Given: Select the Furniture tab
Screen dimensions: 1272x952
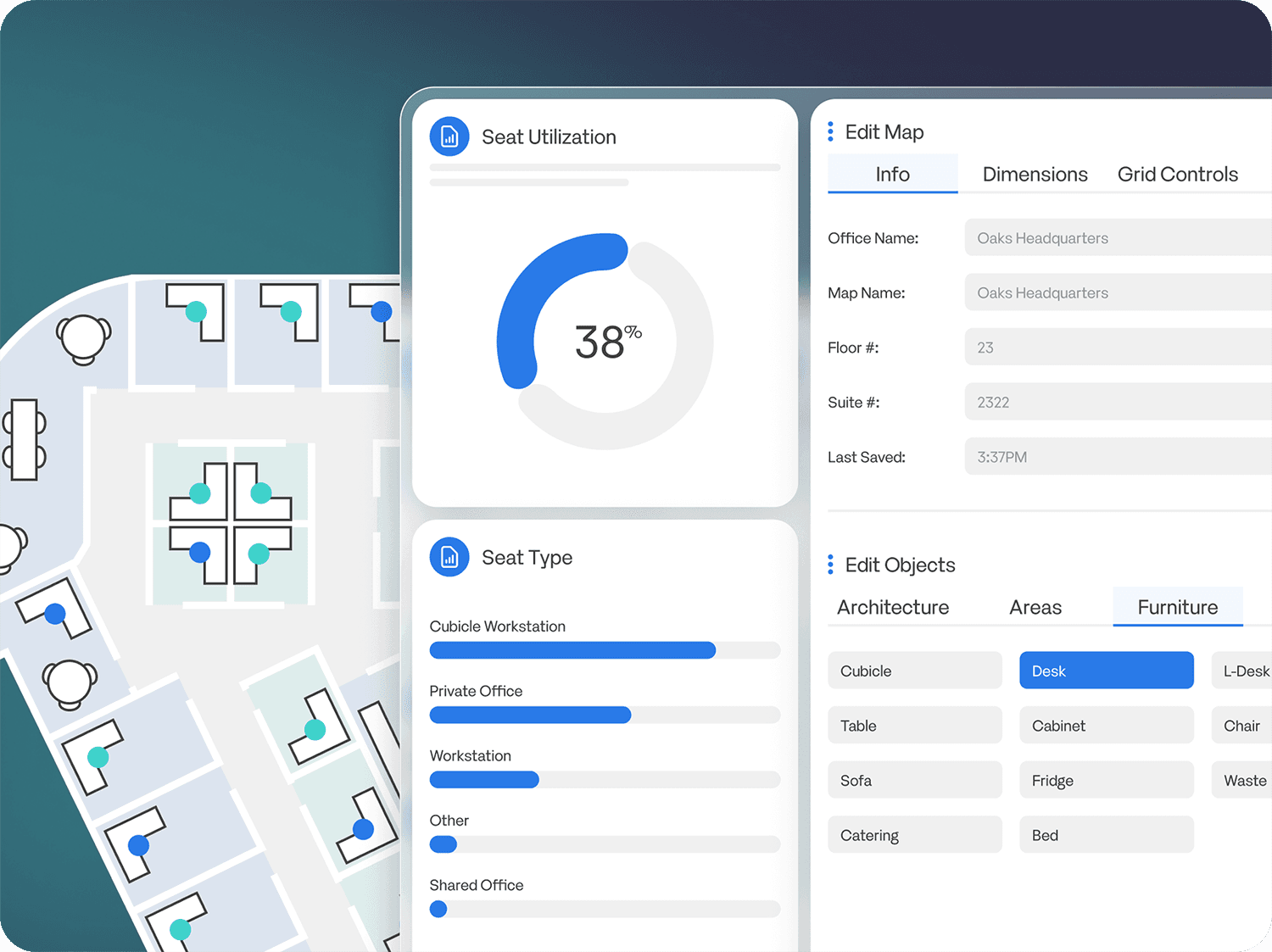Looking at the screenshot, I should (x=1177, y=607).
